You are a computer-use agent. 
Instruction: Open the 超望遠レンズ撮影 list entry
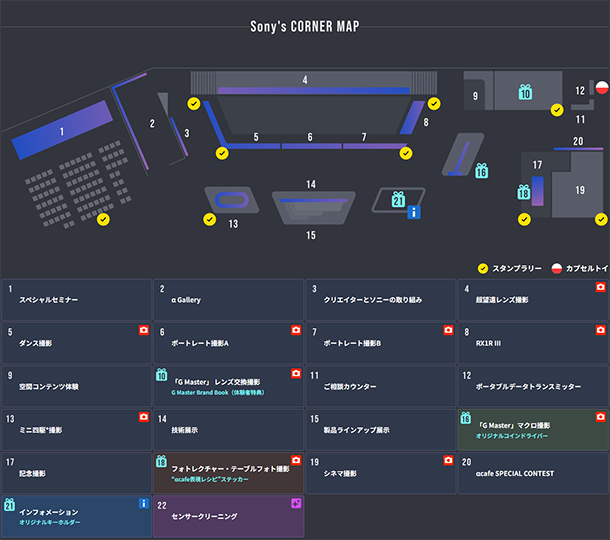pos(533,300)
